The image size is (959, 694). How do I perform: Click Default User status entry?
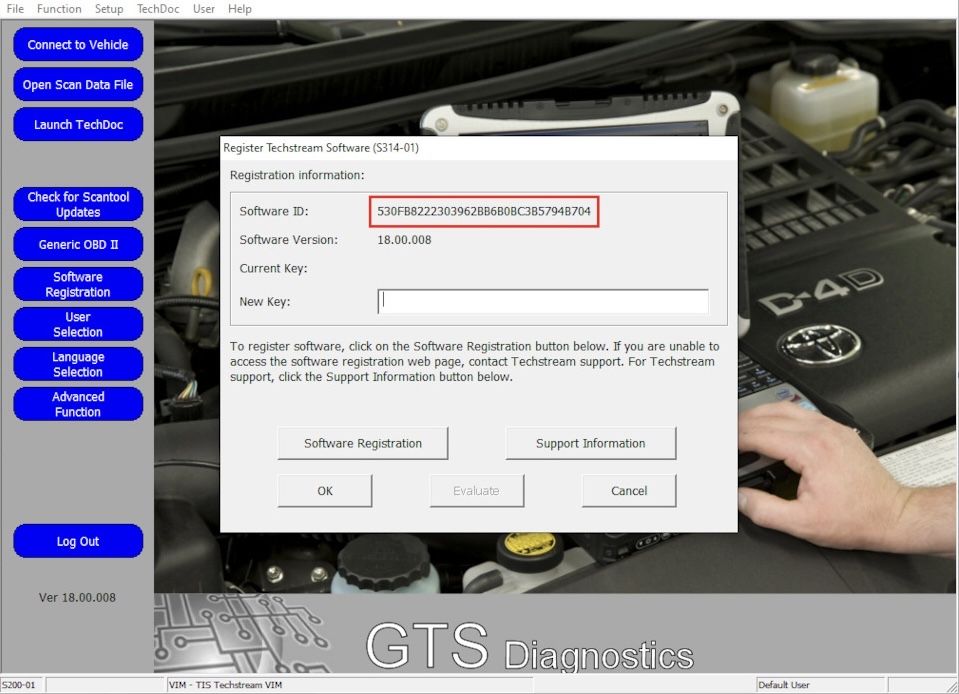[783, 685]
